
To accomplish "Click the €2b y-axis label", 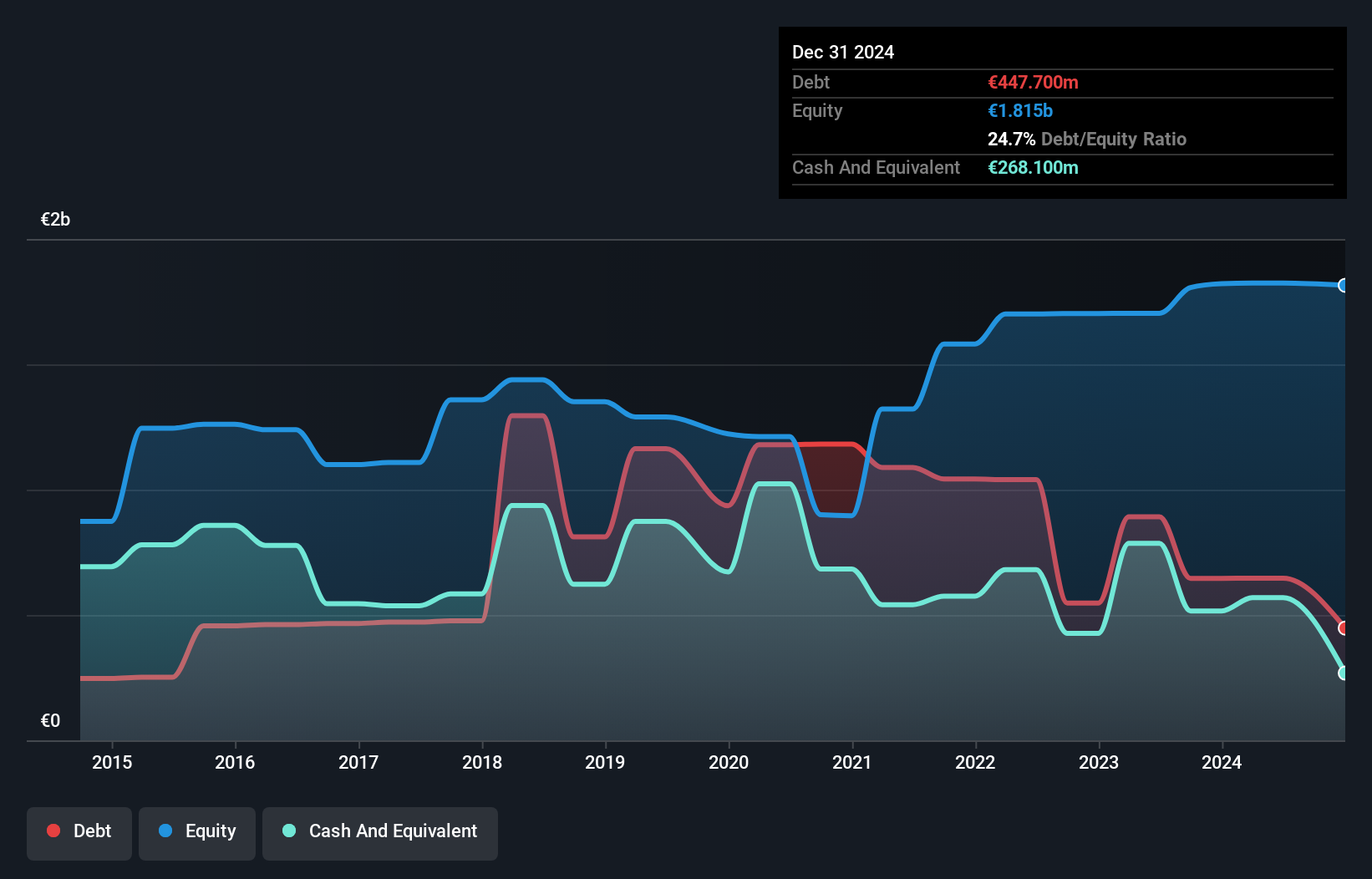I will [x=55, y=220].
